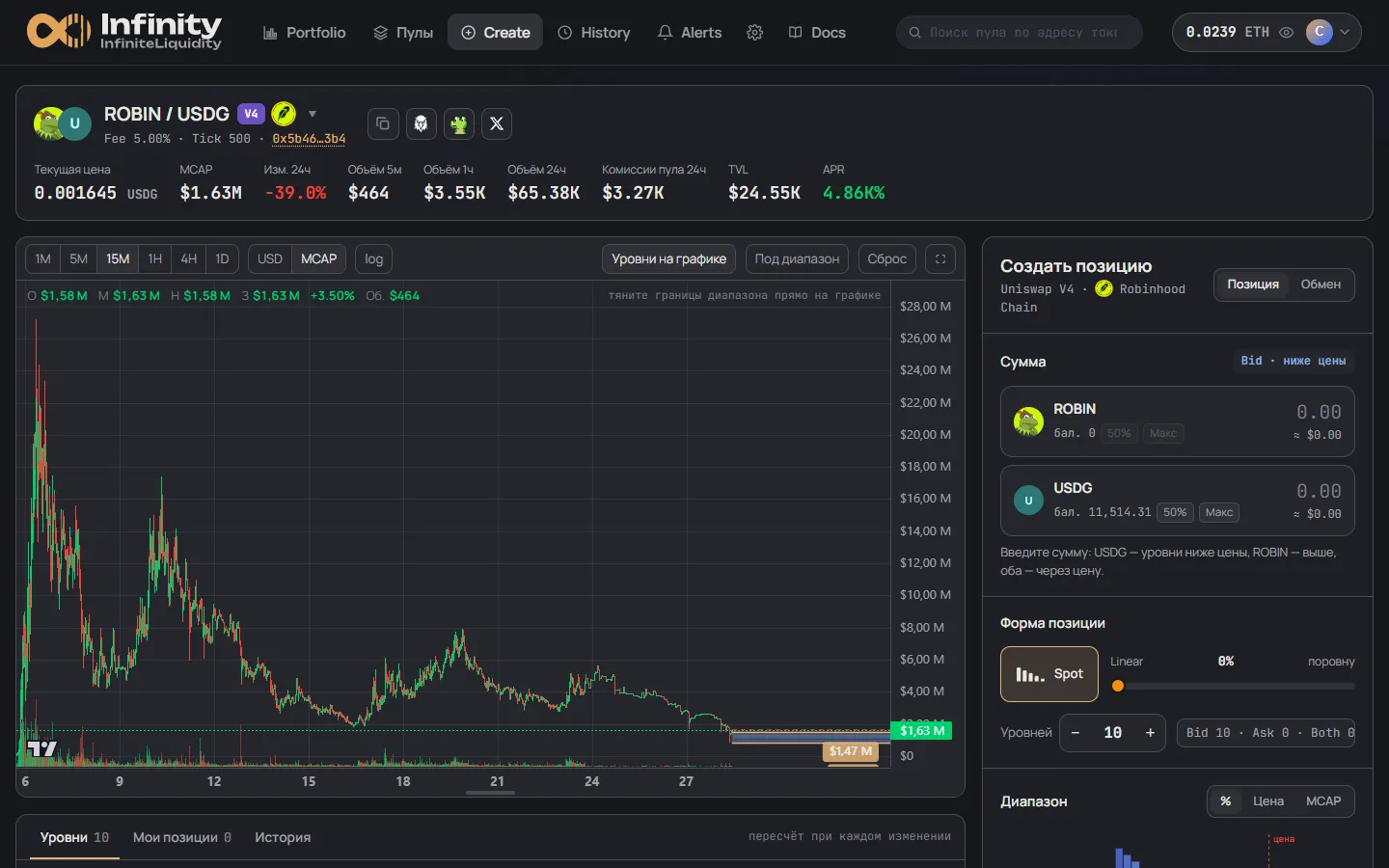Click the V4 badge next to pair name
The image size is (1389, 868).
[x=251, y=114]
